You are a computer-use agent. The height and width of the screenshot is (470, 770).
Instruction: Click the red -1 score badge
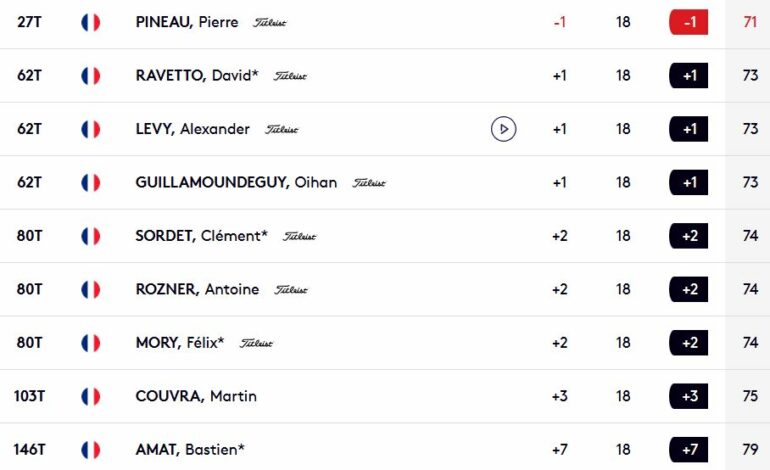coord(688,22)
